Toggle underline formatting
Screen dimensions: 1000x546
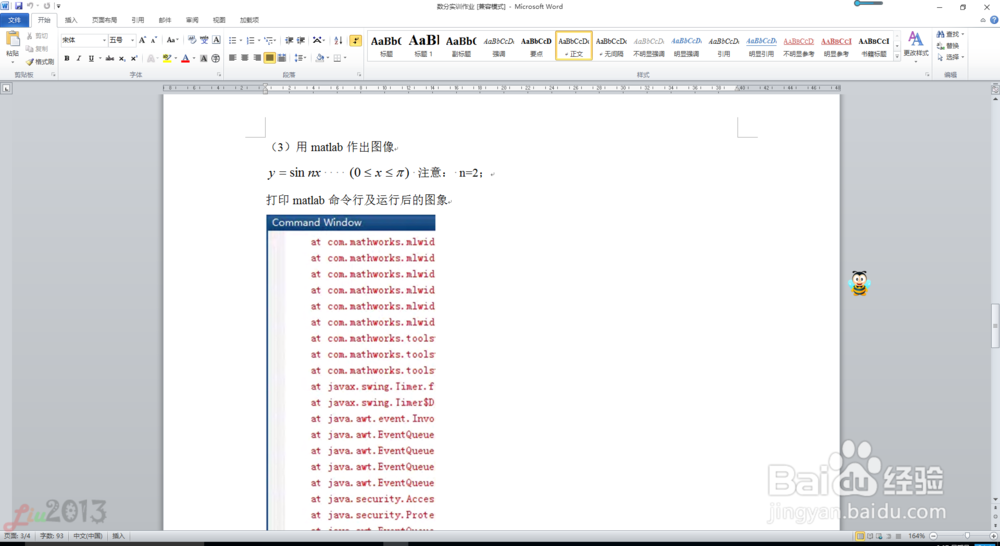coord(91,58)
